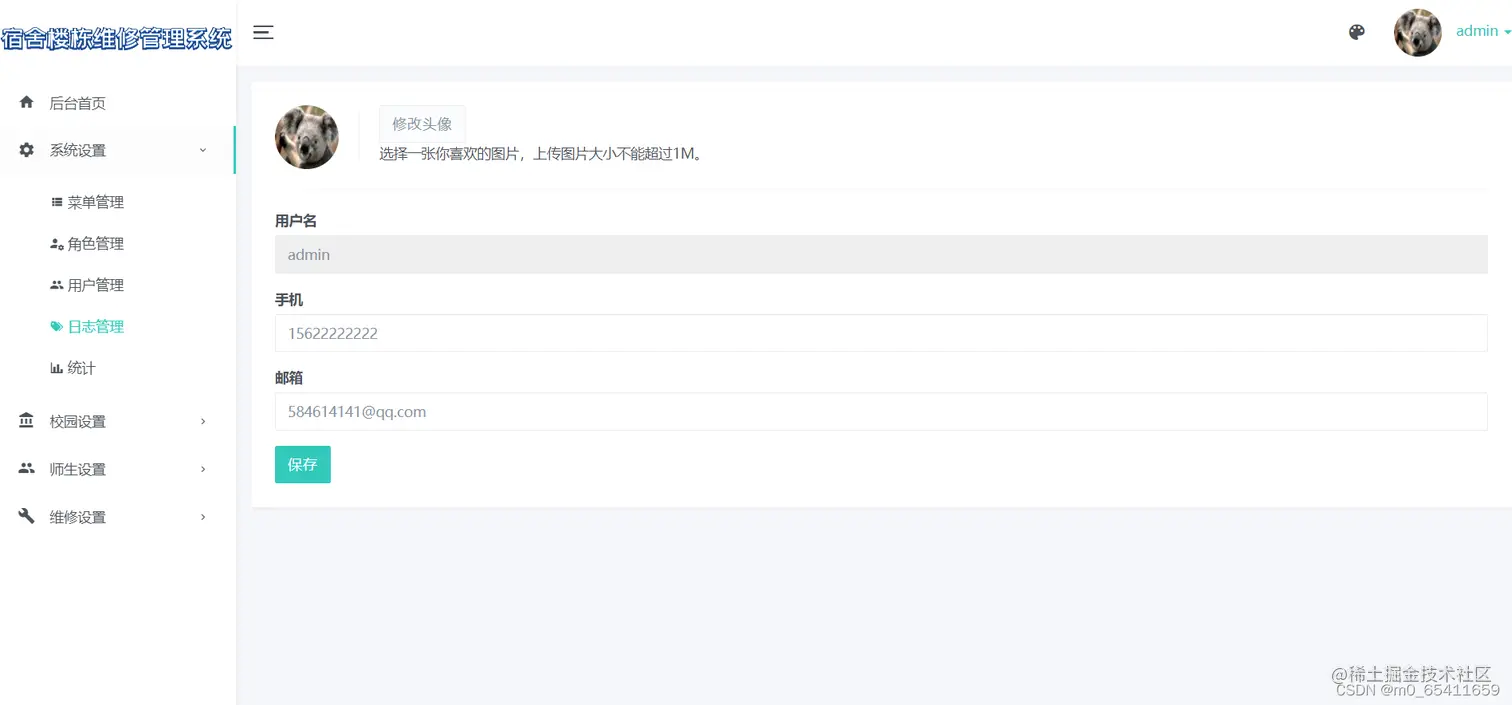This screenshot has width=1512, height=705.
Task: Click the 手机 field label
Action: pos(289,300)
